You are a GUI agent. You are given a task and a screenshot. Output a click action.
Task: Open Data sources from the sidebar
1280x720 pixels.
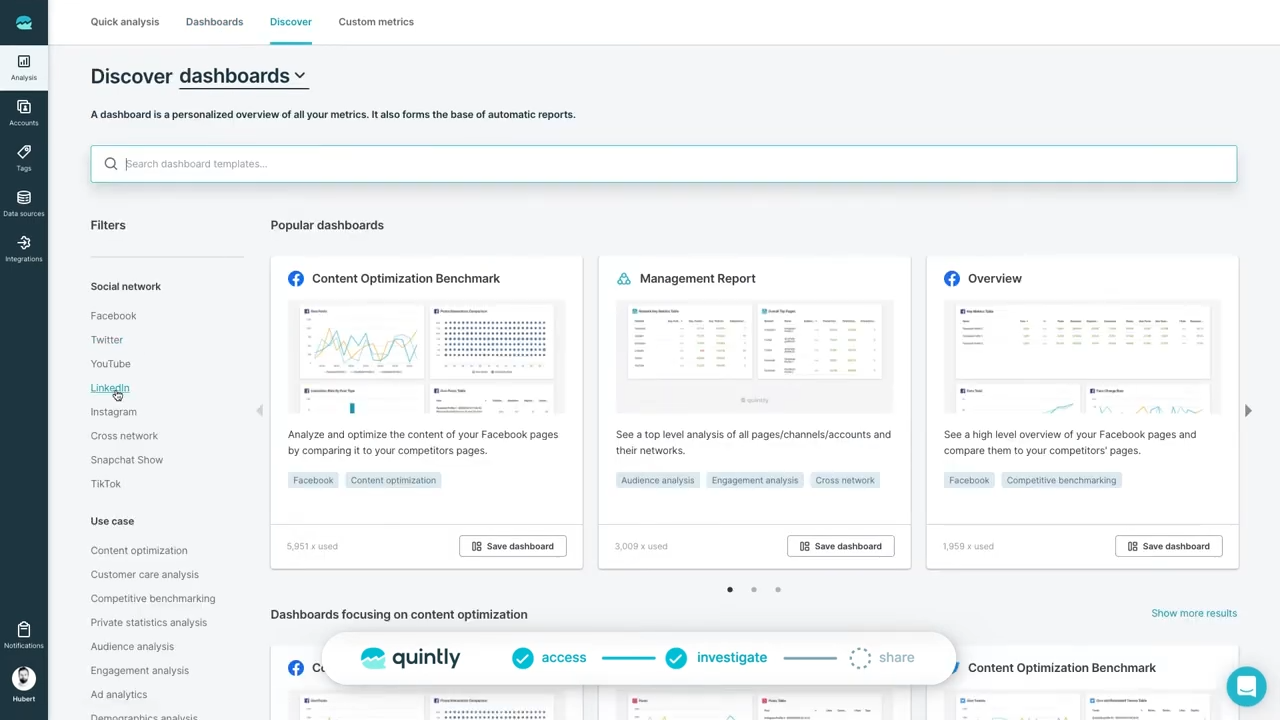point(23,203)
